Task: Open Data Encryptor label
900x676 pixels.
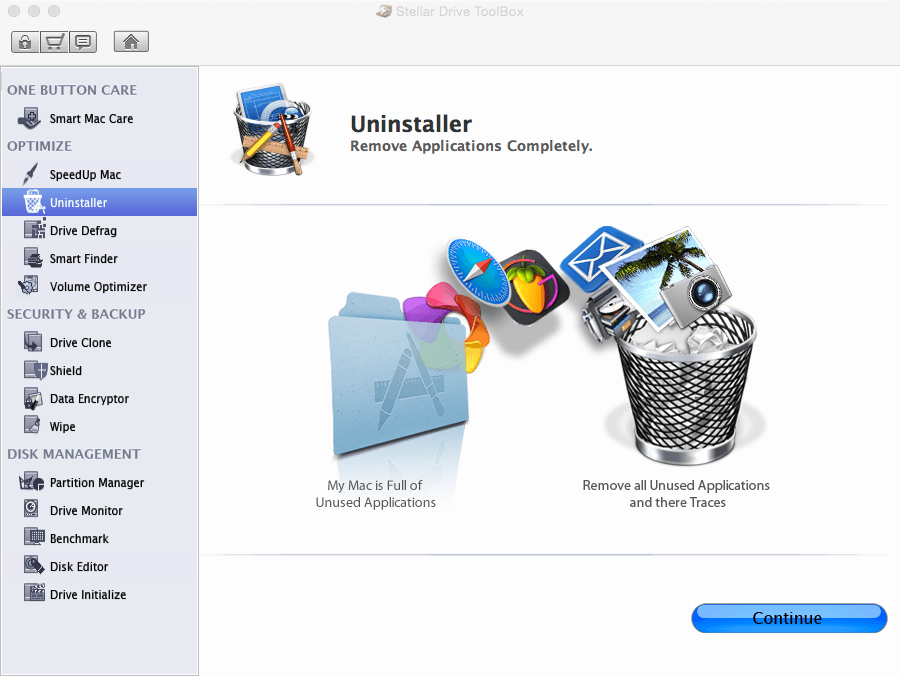Action: coord(89,399)
